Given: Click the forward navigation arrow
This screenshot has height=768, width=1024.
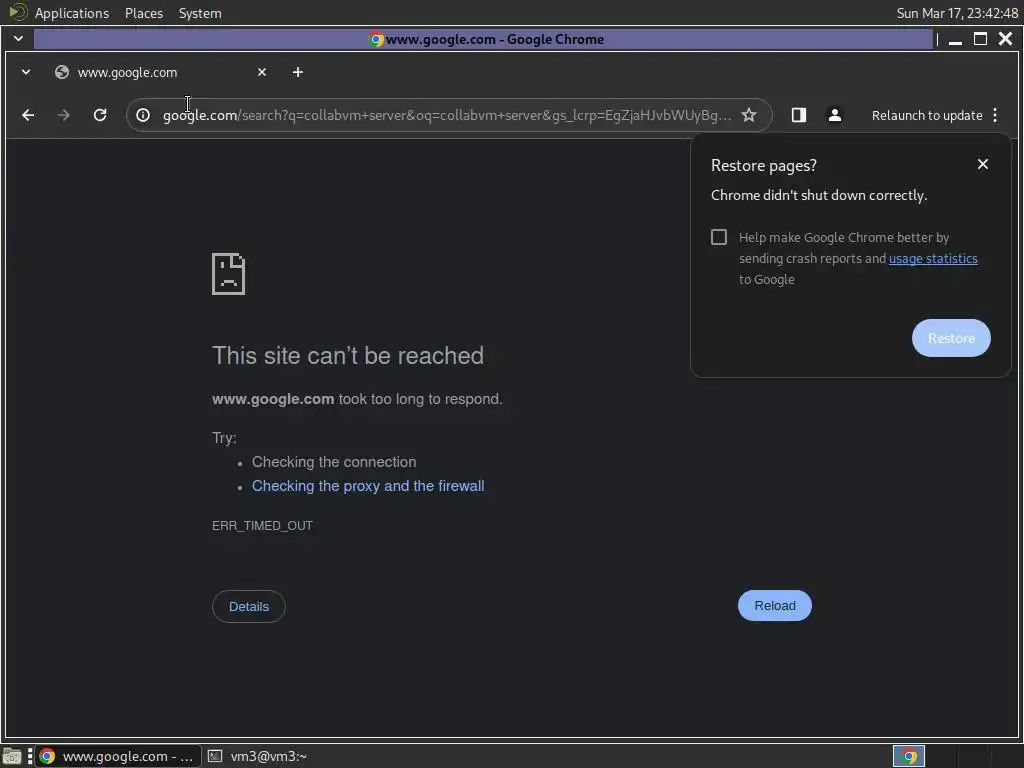Looking at the screenshot, I should 63,116.
